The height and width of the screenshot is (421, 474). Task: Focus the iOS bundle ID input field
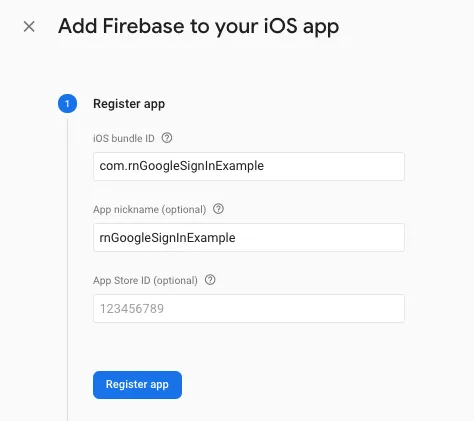[x=249, y=166]
